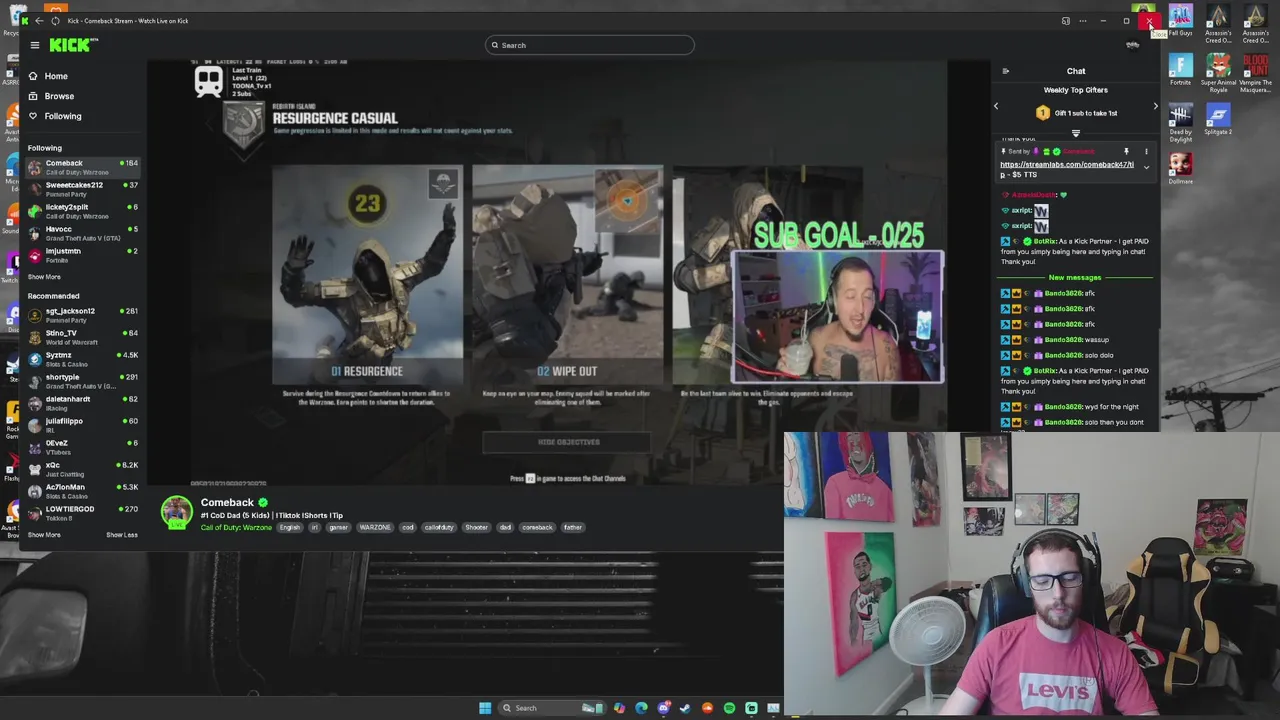Select the callofduty stream tag
1280x720 pixels.
[x=439, y=527]
